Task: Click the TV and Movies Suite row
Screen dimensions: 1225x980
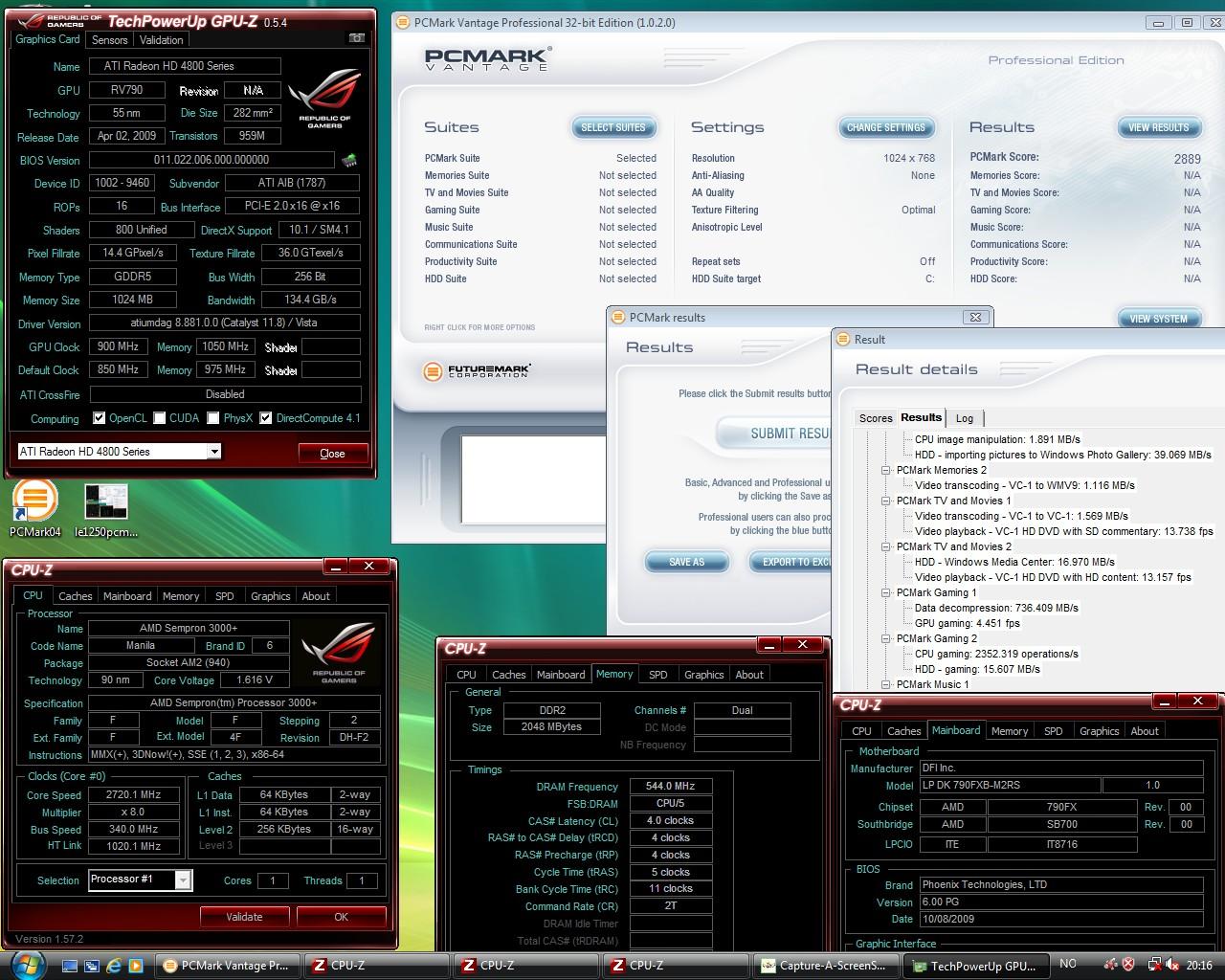Action: [541, 192]
